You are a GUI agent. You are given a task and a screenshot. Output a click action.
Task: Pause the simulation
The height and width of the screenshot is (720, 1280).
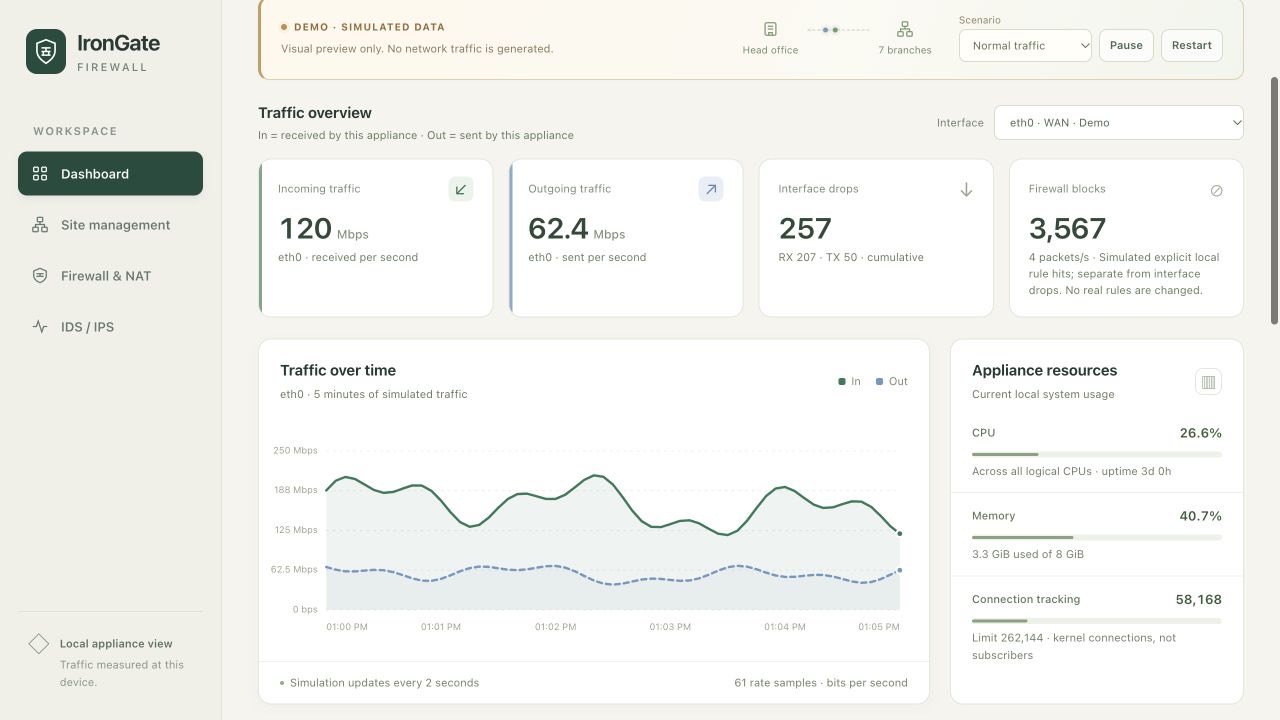tap(1126, 45)
